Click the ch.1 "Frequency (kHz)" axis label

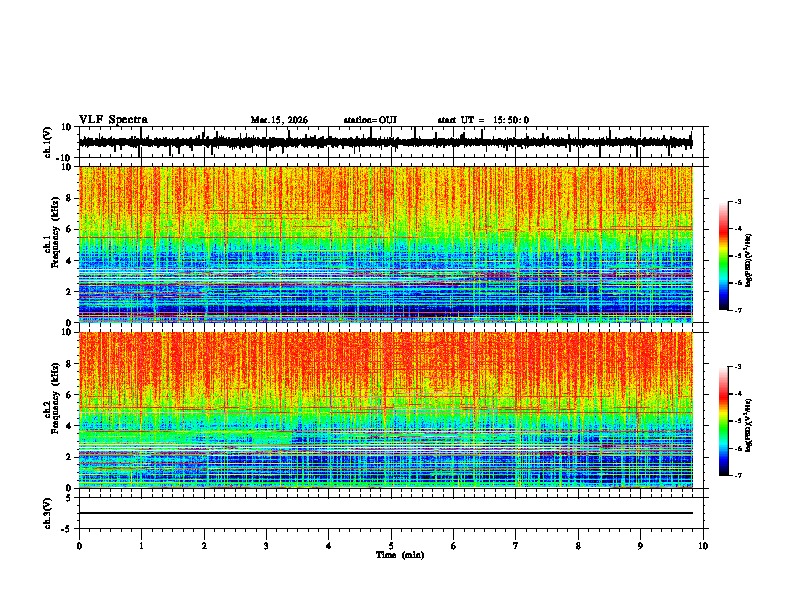[x=55, y=232]
